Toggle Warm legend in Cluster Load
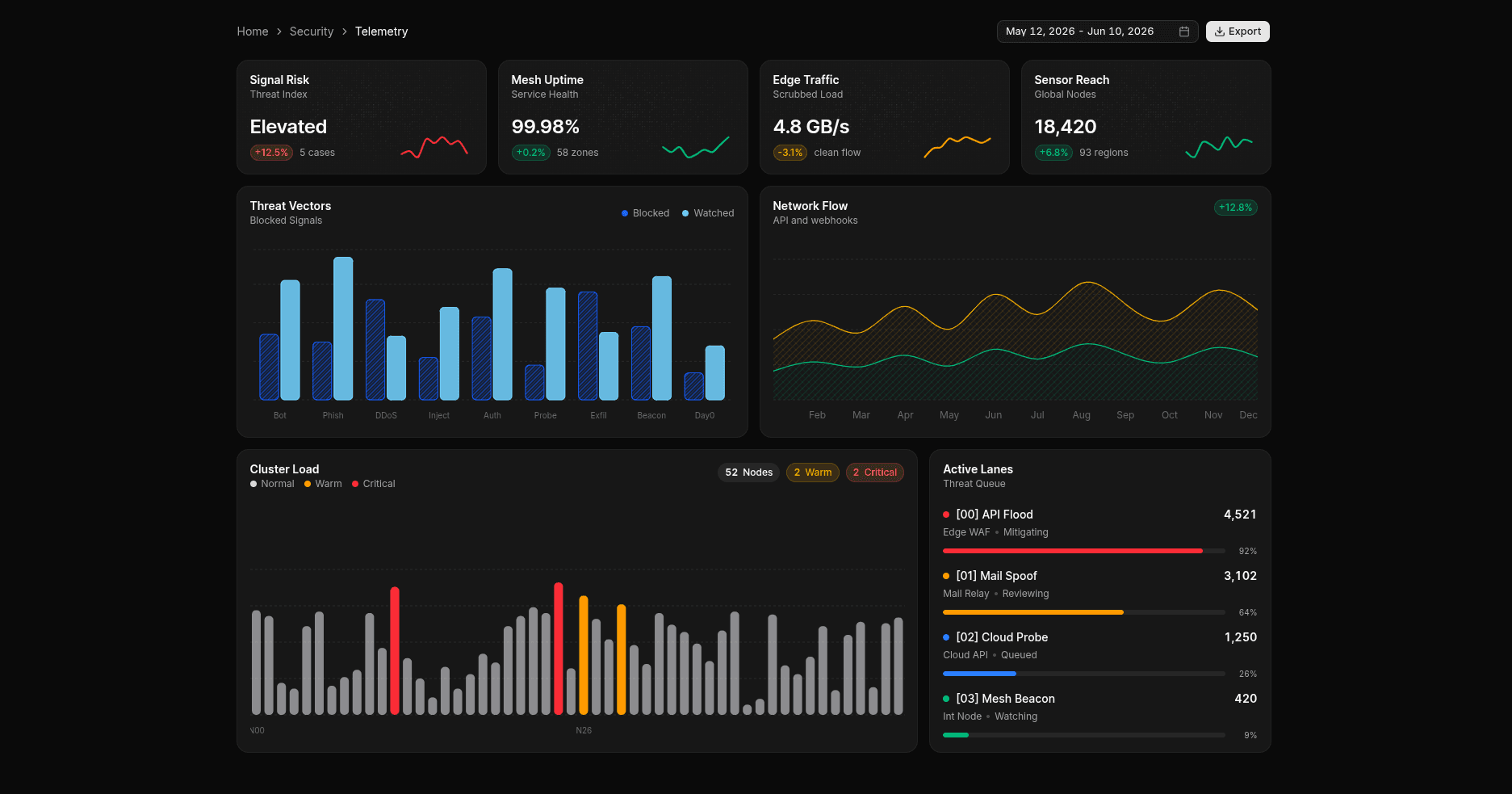 pos(323,484)
